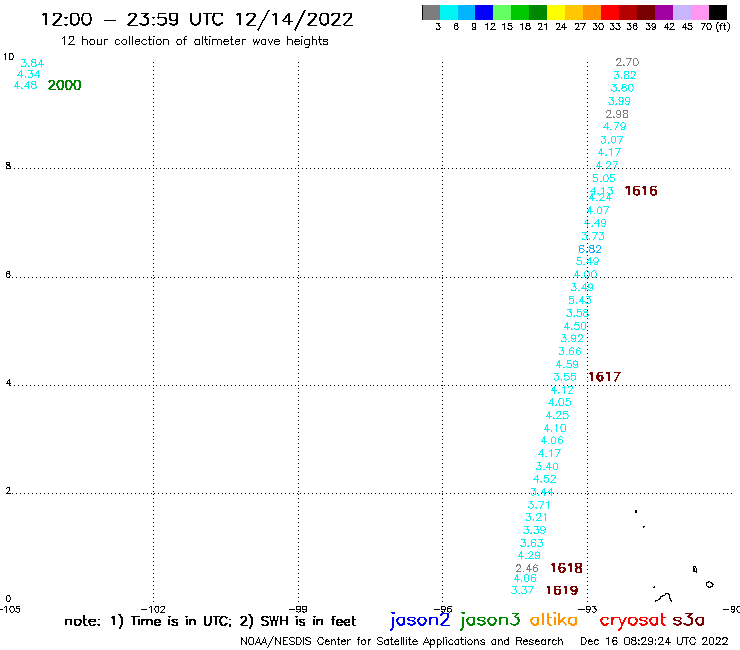The height and width of the screenshot is (650, 740).
Task: Click the '4.10' wave height value
Action: (x=555, y=428)
